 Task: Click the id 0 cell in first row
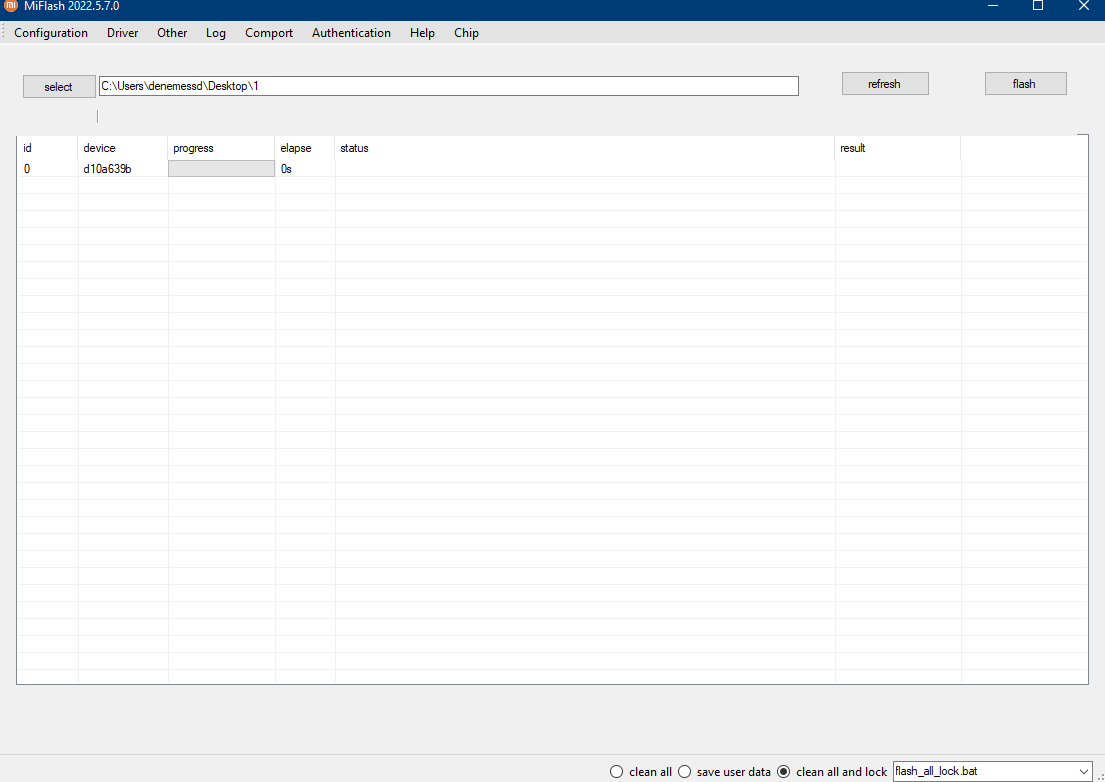(27, 169)
